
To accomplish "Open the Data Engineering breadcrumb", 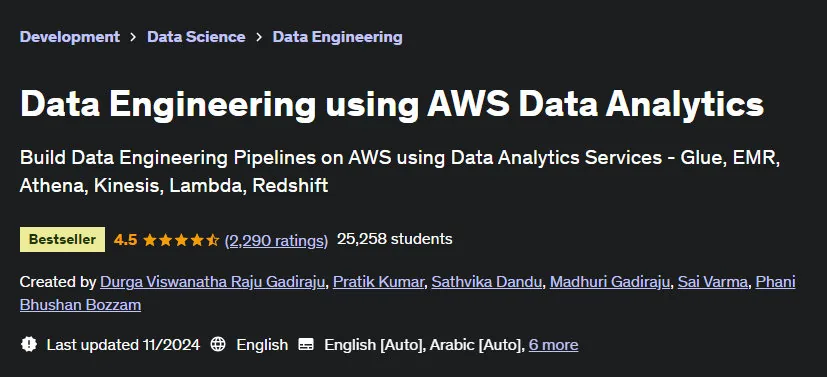I will (x=338, y=37).
